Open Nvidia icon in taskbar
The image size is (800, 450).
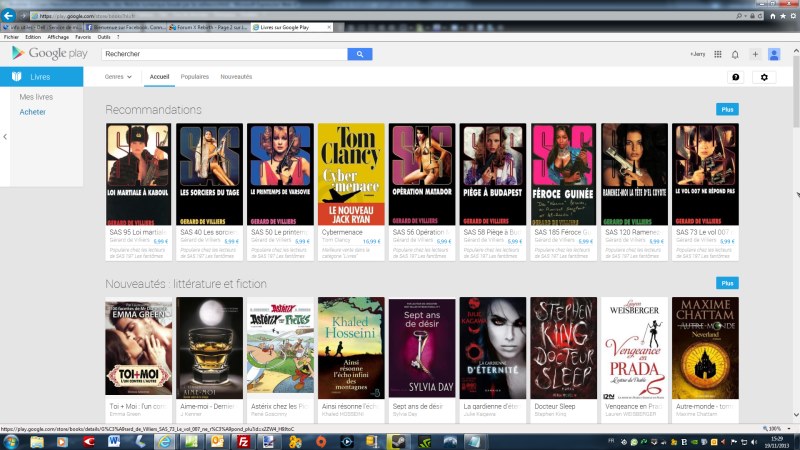tap(424, 442)
